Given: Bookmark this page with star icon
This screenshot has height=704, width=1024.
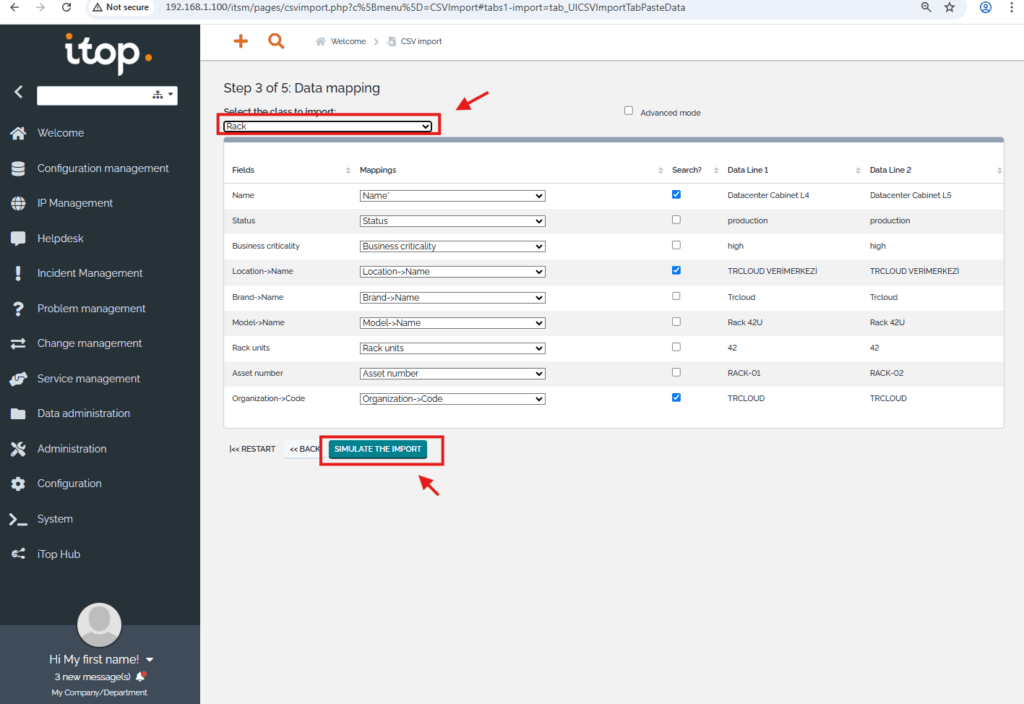Looking at the screenshot, I should coord(949,7).
